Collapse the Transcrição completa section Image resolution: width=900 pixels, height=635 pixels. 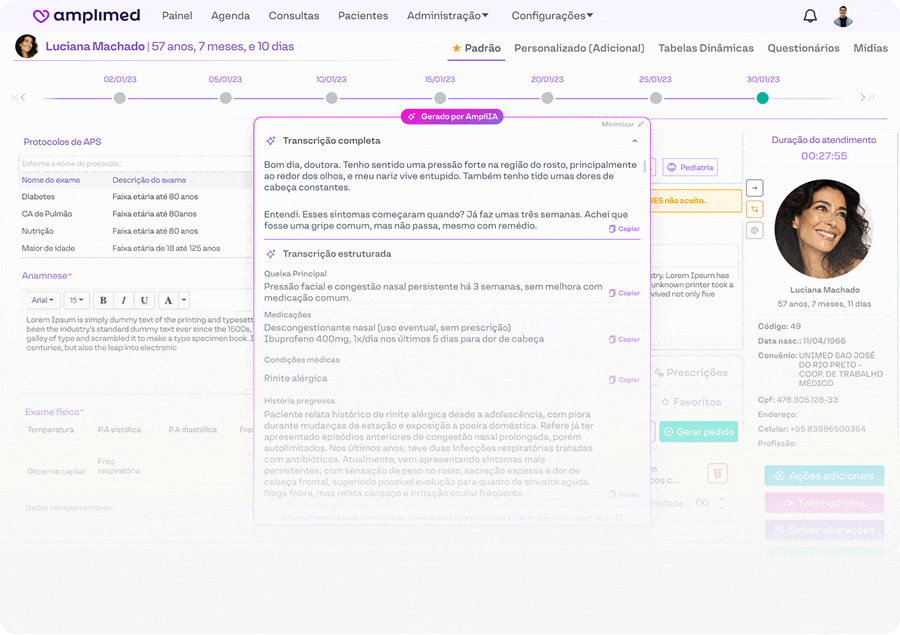tap(635, 141)
